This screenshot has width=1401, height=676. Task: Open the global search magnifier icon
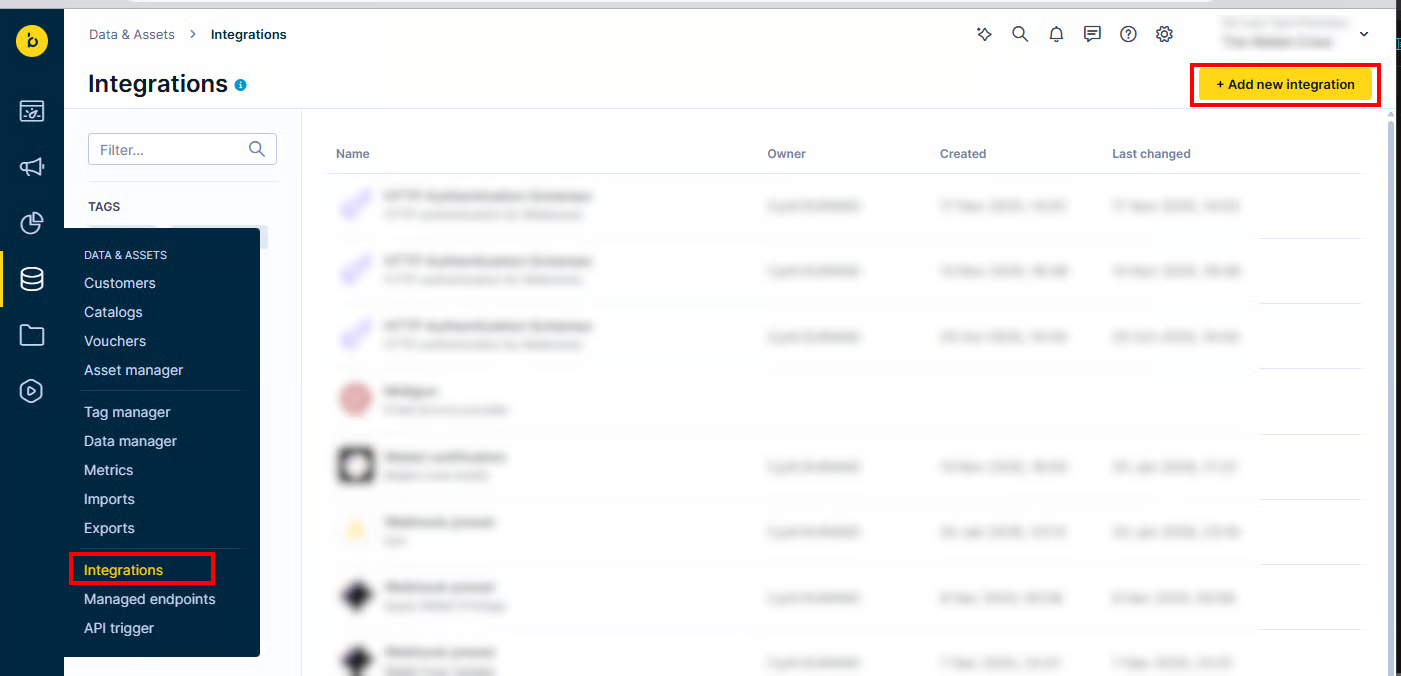(1020, 33)
